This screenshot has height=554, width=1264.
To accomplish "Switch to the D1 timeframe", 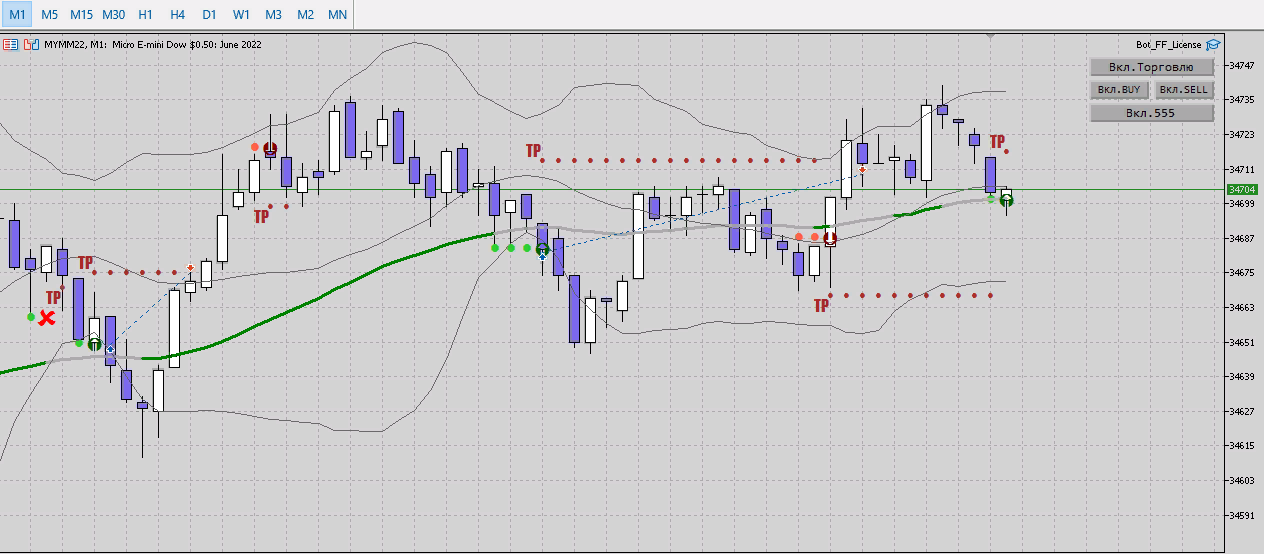I will pyautogui.click(x=209, y=14).
